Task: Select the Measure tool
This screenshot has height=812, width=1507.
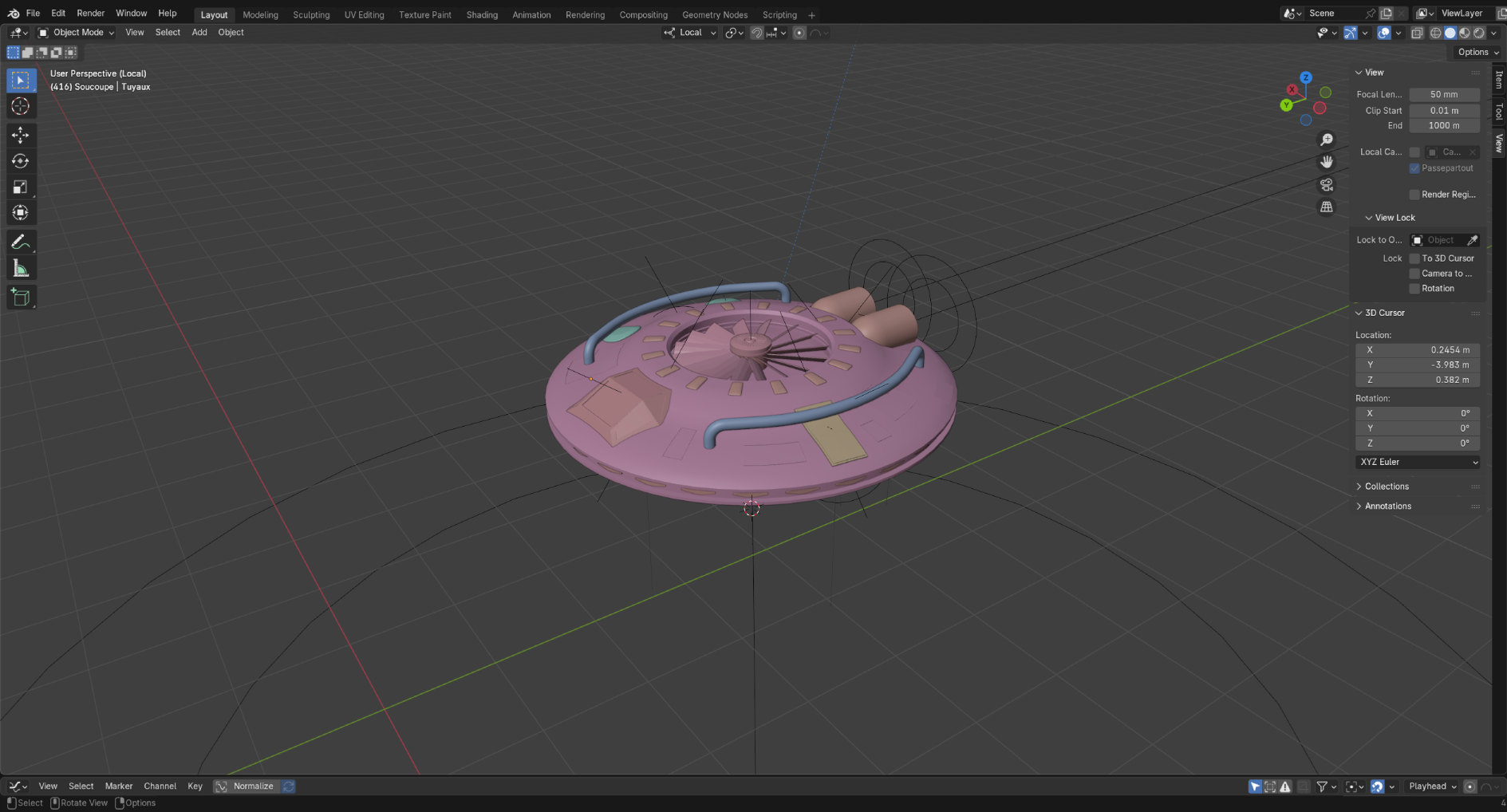Action: pos(21,269)
